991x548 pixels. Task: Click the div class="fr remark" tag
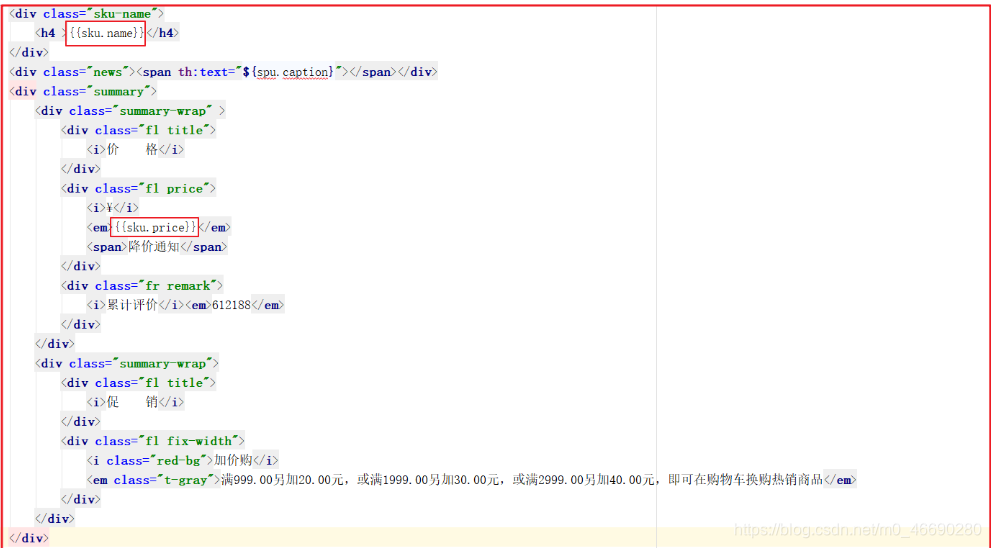(x=142, y=285)
